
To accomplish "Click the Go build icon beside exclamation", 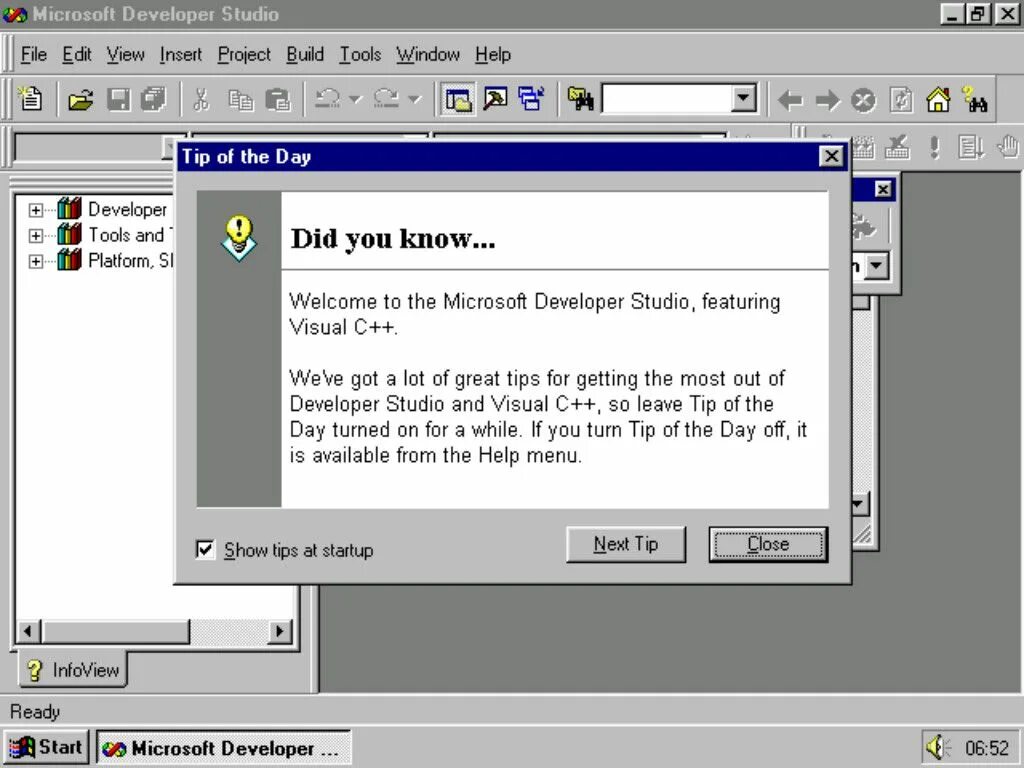I will [x=971, y=147].
